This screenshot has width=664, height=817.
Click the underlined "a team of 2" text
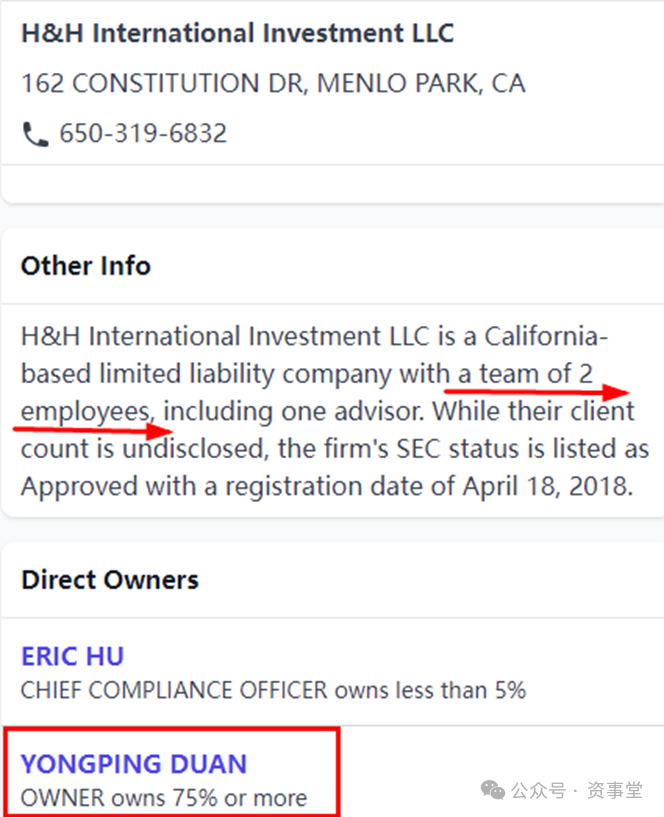[x=526, y=374]
